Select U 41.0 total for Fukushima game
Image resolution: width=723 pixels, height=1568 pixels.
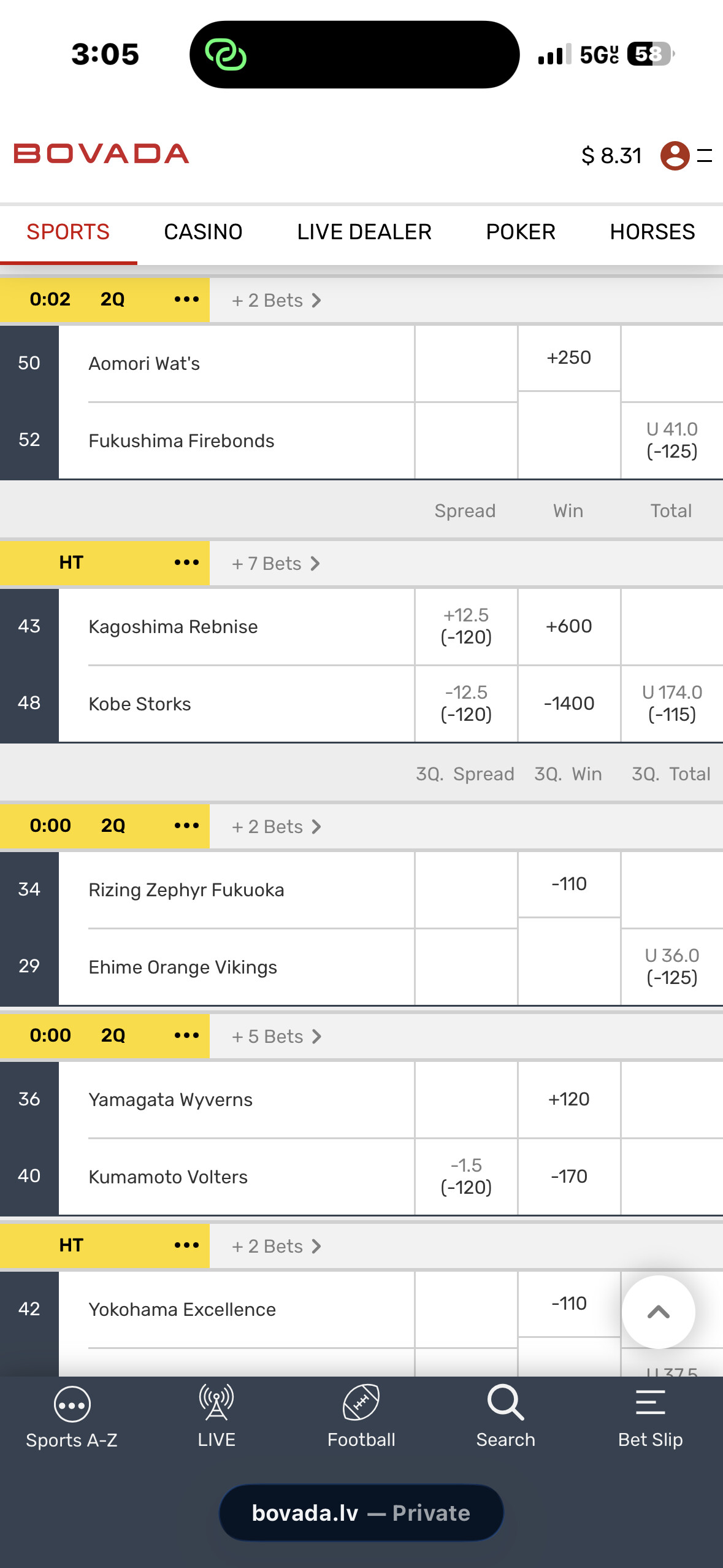tap(672, 440)
